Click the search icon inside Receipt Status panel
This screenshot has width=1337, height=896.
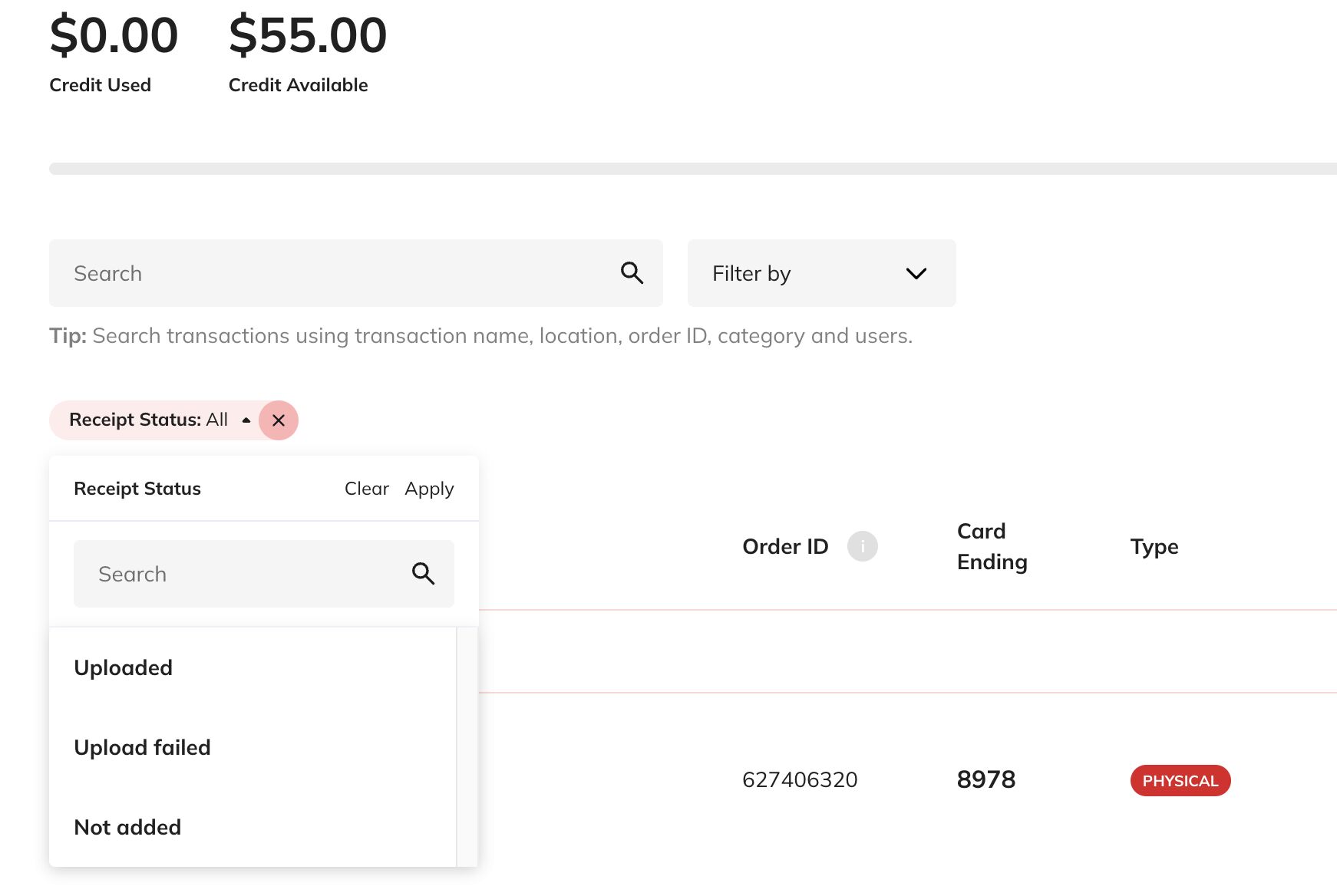[x=424, y=573]
